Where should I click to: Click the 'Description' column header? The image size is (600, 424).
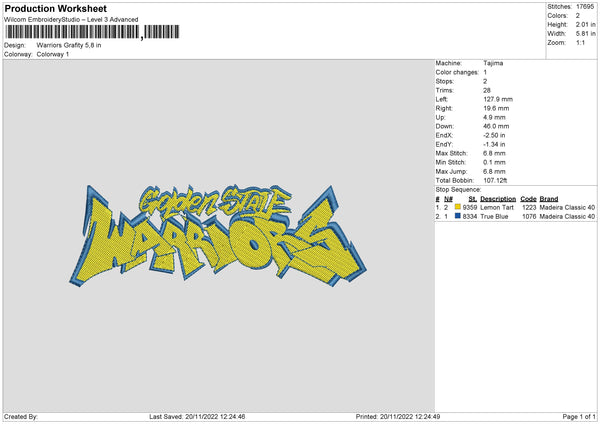pos(498,199)
